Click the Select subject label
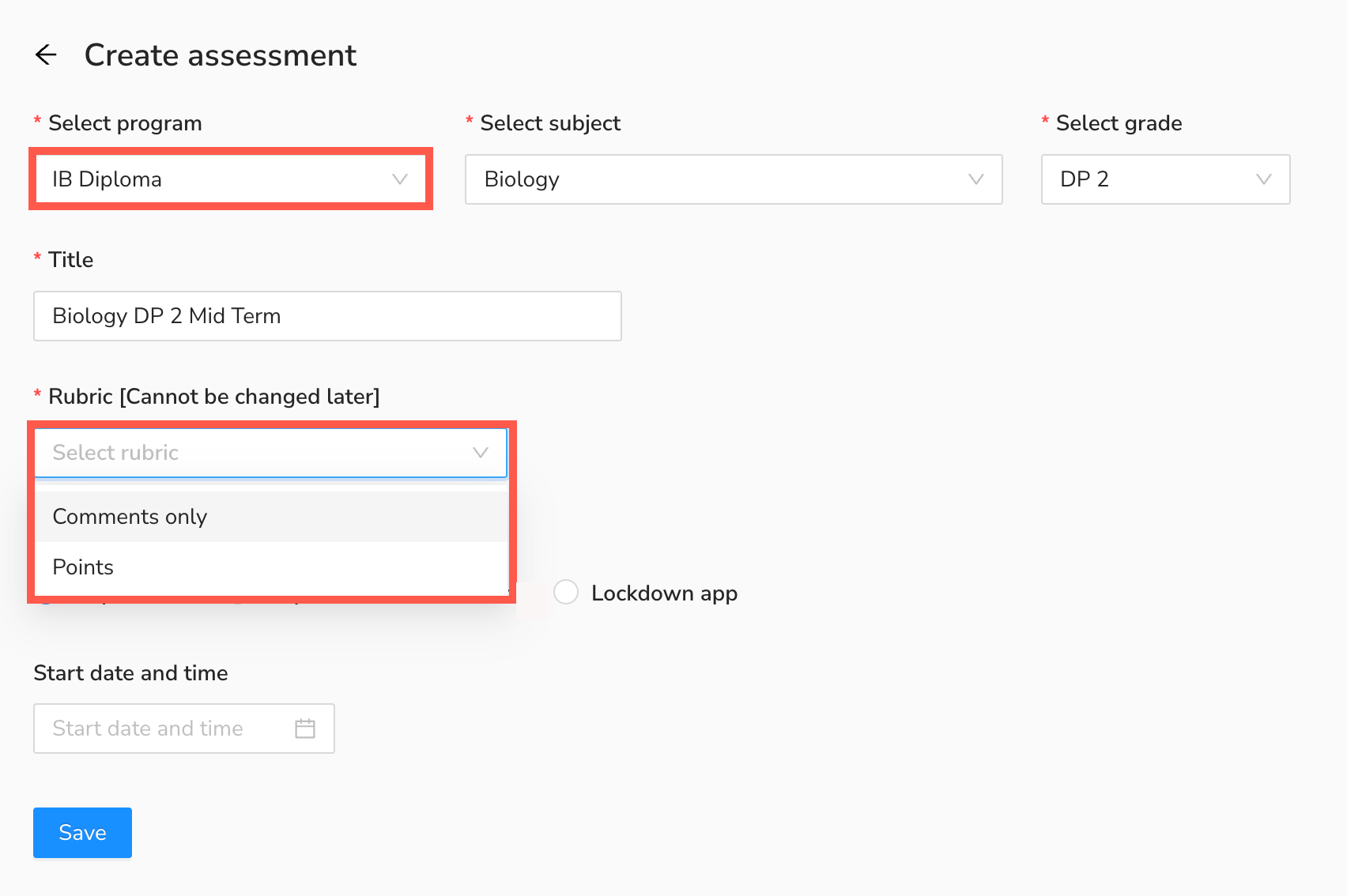Viewport: 1347px width, 896px height. click(x=550, y=123)
